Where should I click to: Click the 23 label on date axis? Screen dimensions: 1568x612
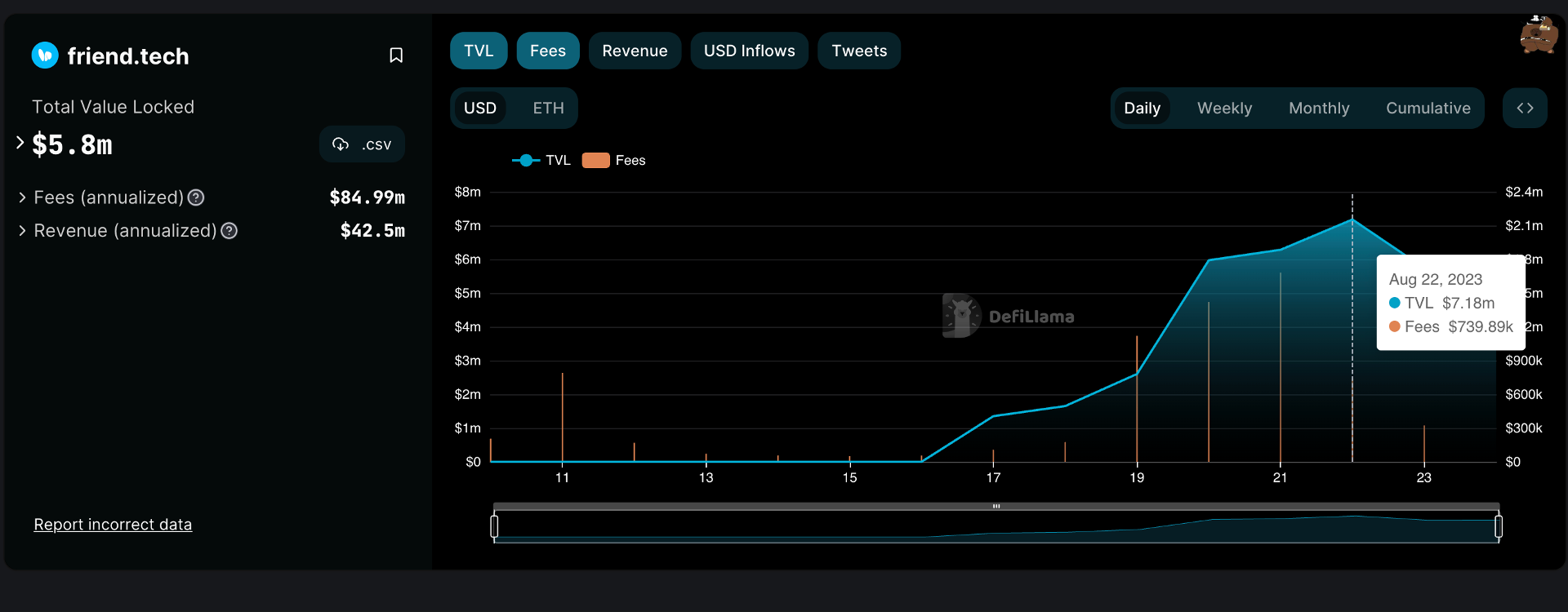[1423, 477]
